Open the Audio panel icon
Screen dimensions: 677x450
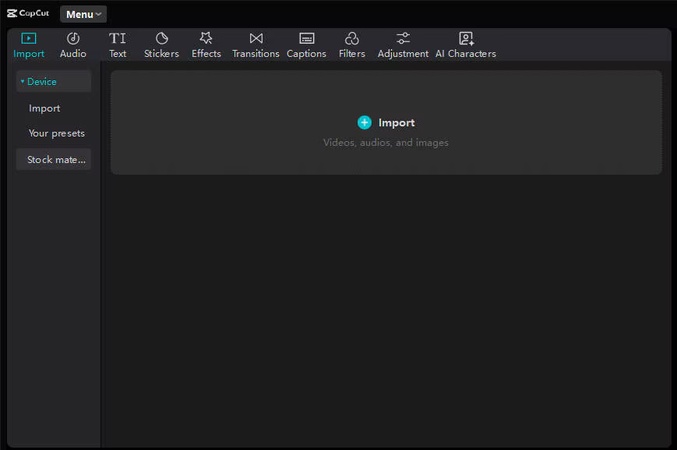pyautogui.click(x=73, y=38)
